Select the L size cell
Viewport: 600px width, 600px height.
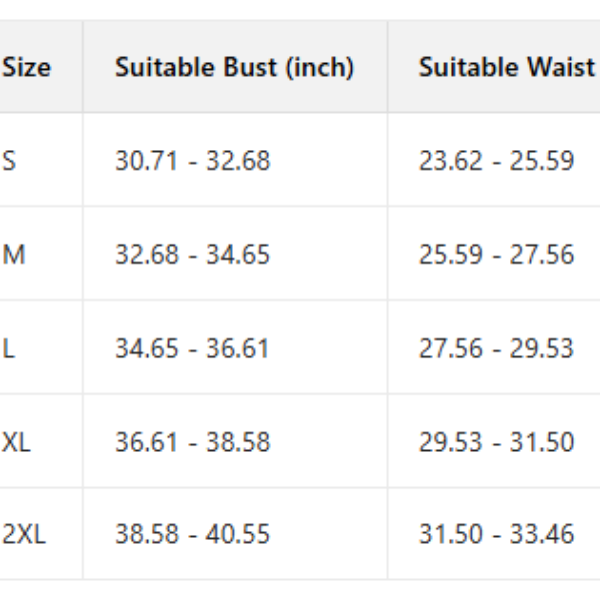click(9, 348)
